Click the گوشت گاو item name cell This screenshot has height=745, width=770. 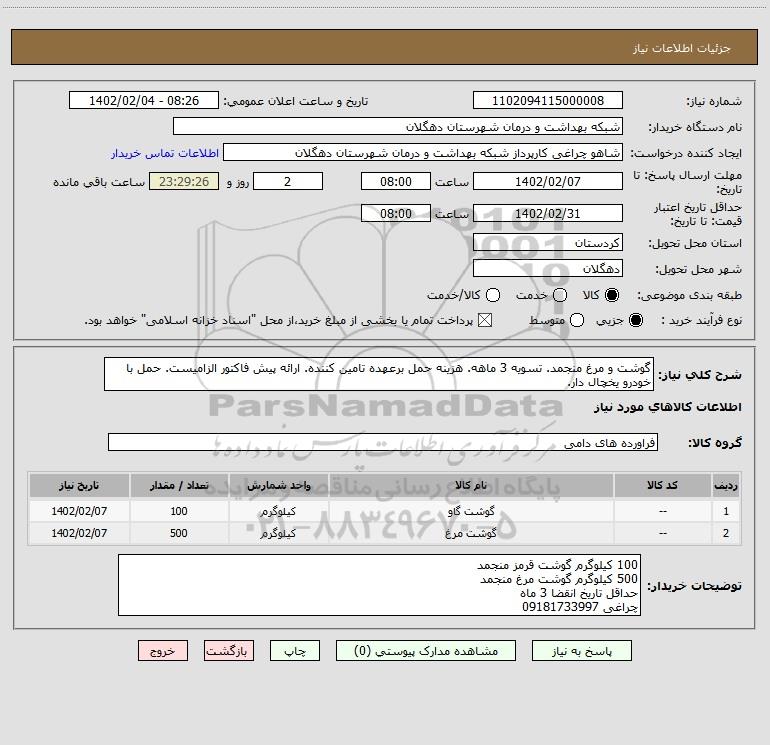(471, 511)
